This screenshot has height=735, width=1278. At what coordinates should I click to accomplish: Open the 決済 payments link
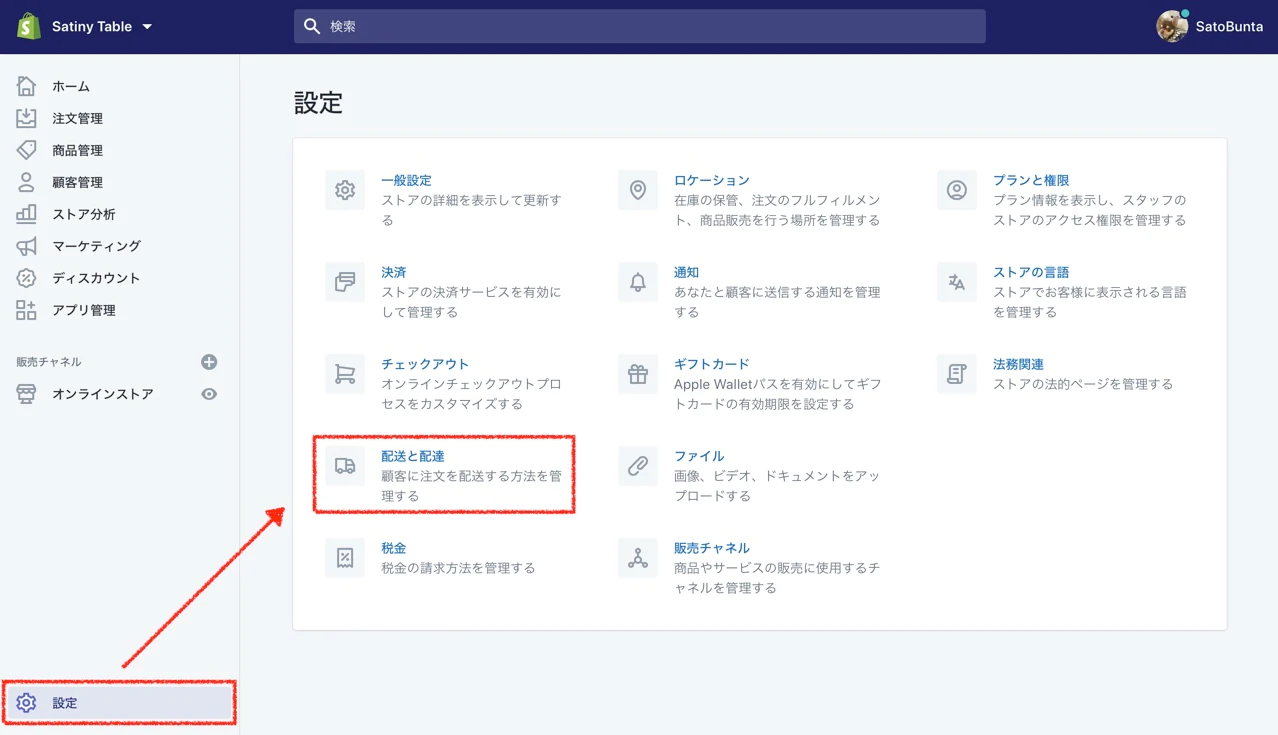pyautogui.click(x=393, y=272)
